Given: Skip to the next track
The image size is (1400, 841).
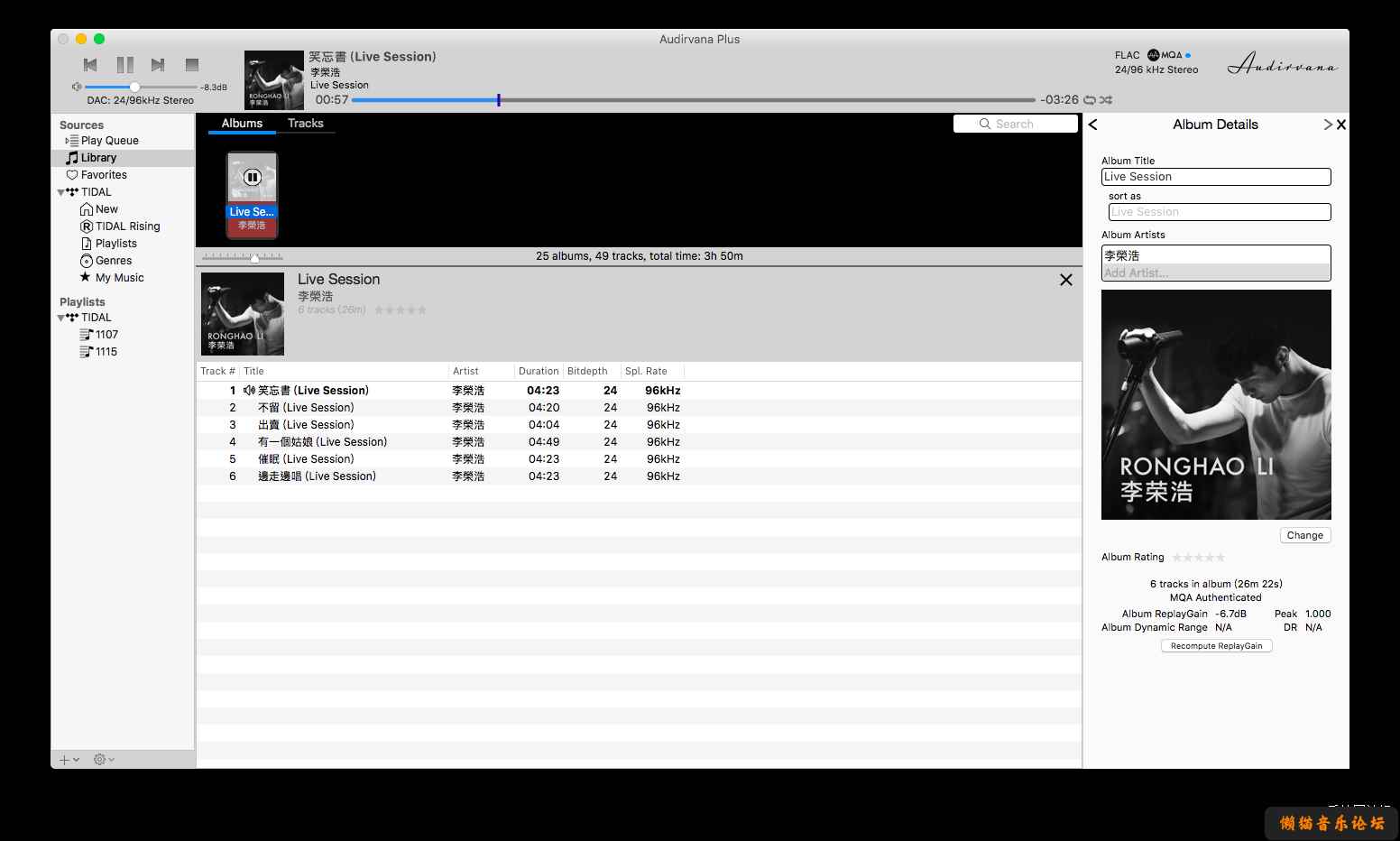Looking at the screenshot, I should 158,65.
